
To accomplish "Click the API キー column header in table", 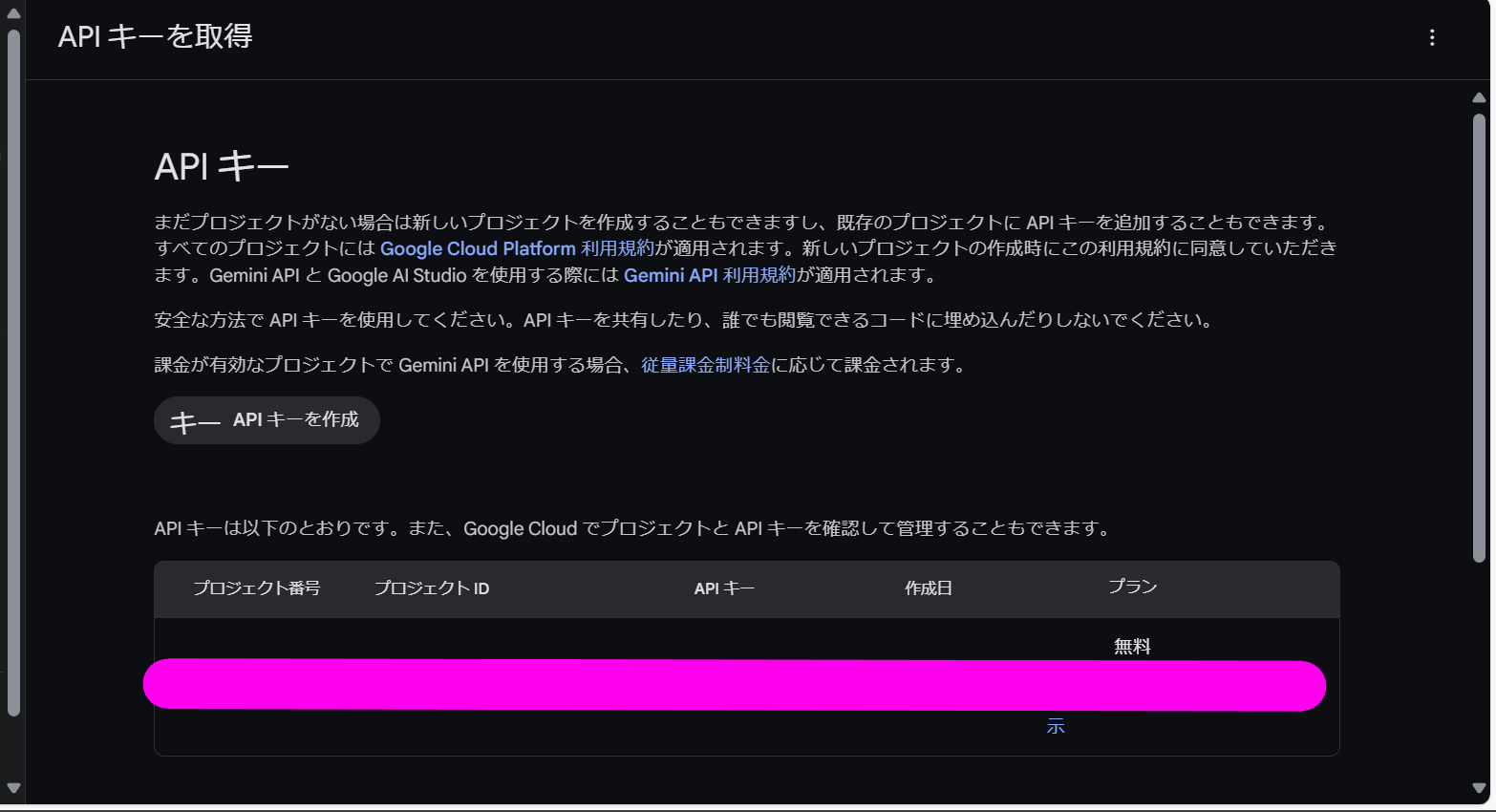I will tap(724, 588).
